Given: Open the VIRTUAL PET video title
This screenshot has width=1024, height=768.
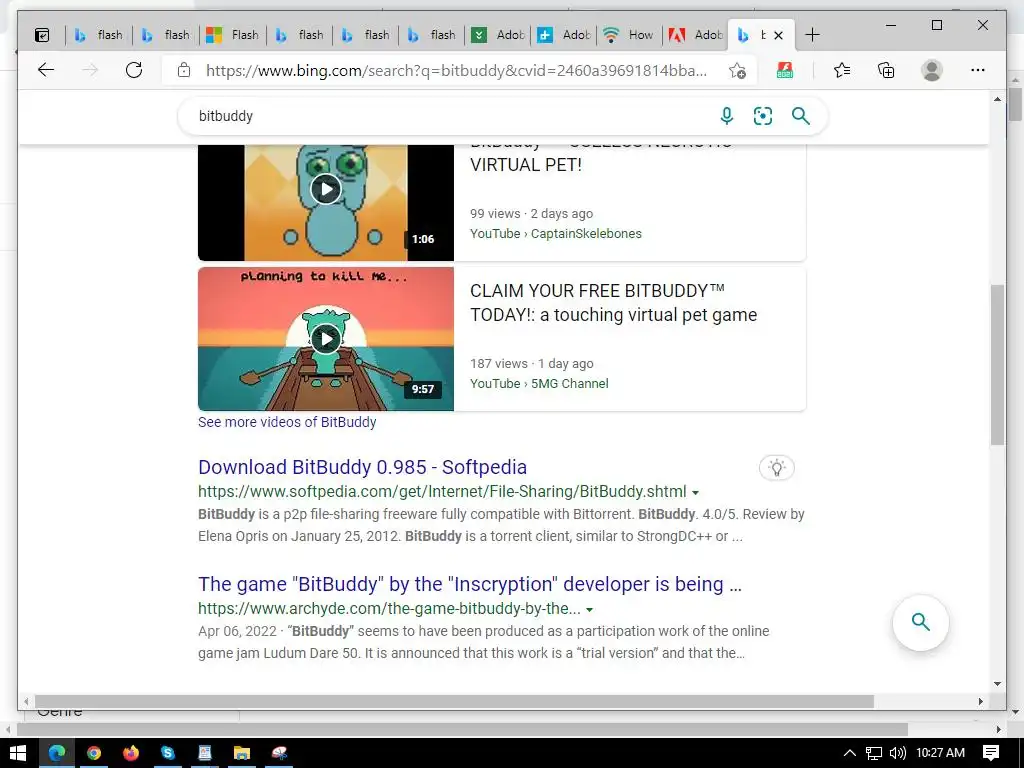Looking at the screenshot, I should click(526, 165).
